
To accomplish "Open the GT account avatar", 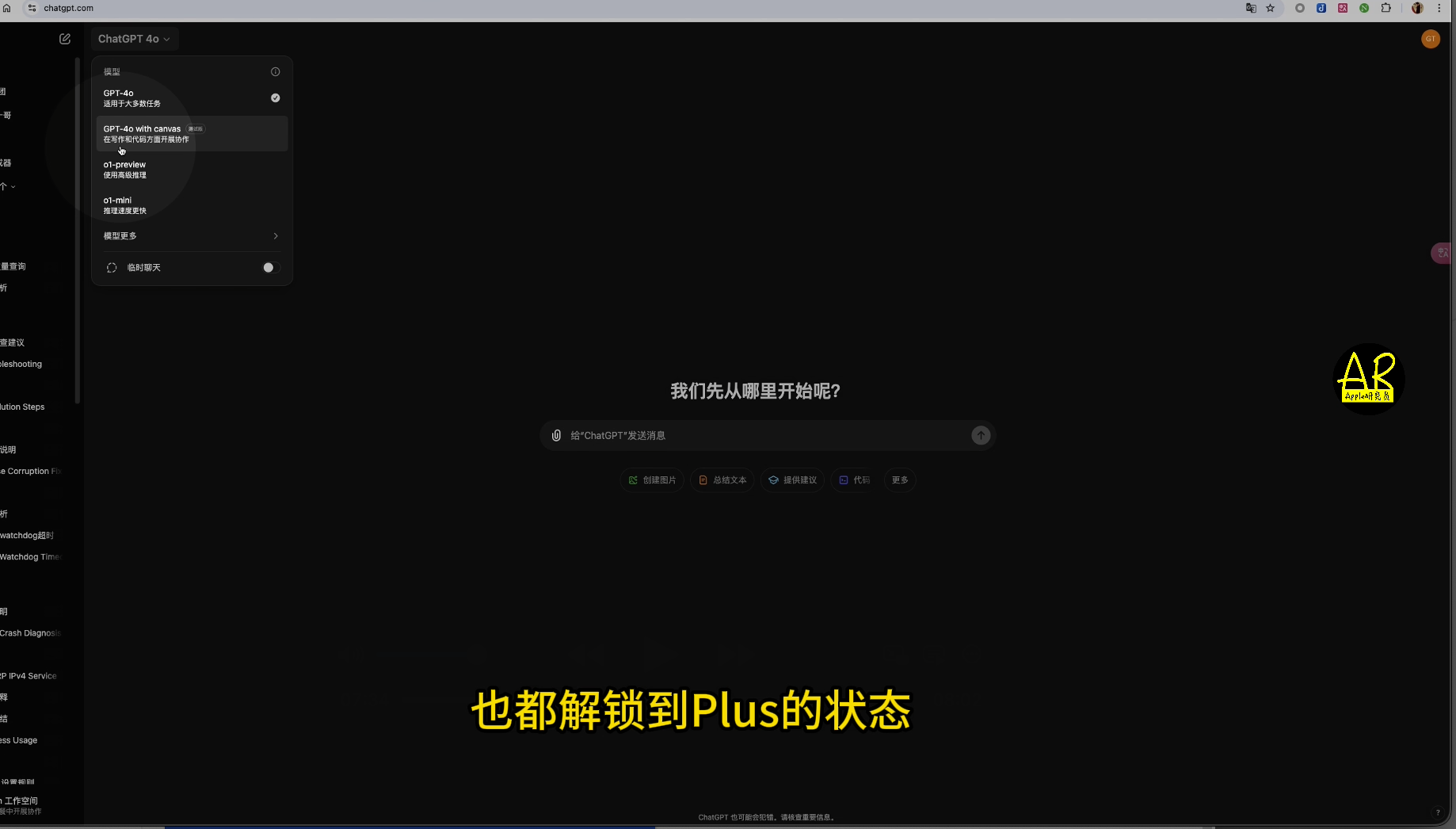I will pos(1431,39).
